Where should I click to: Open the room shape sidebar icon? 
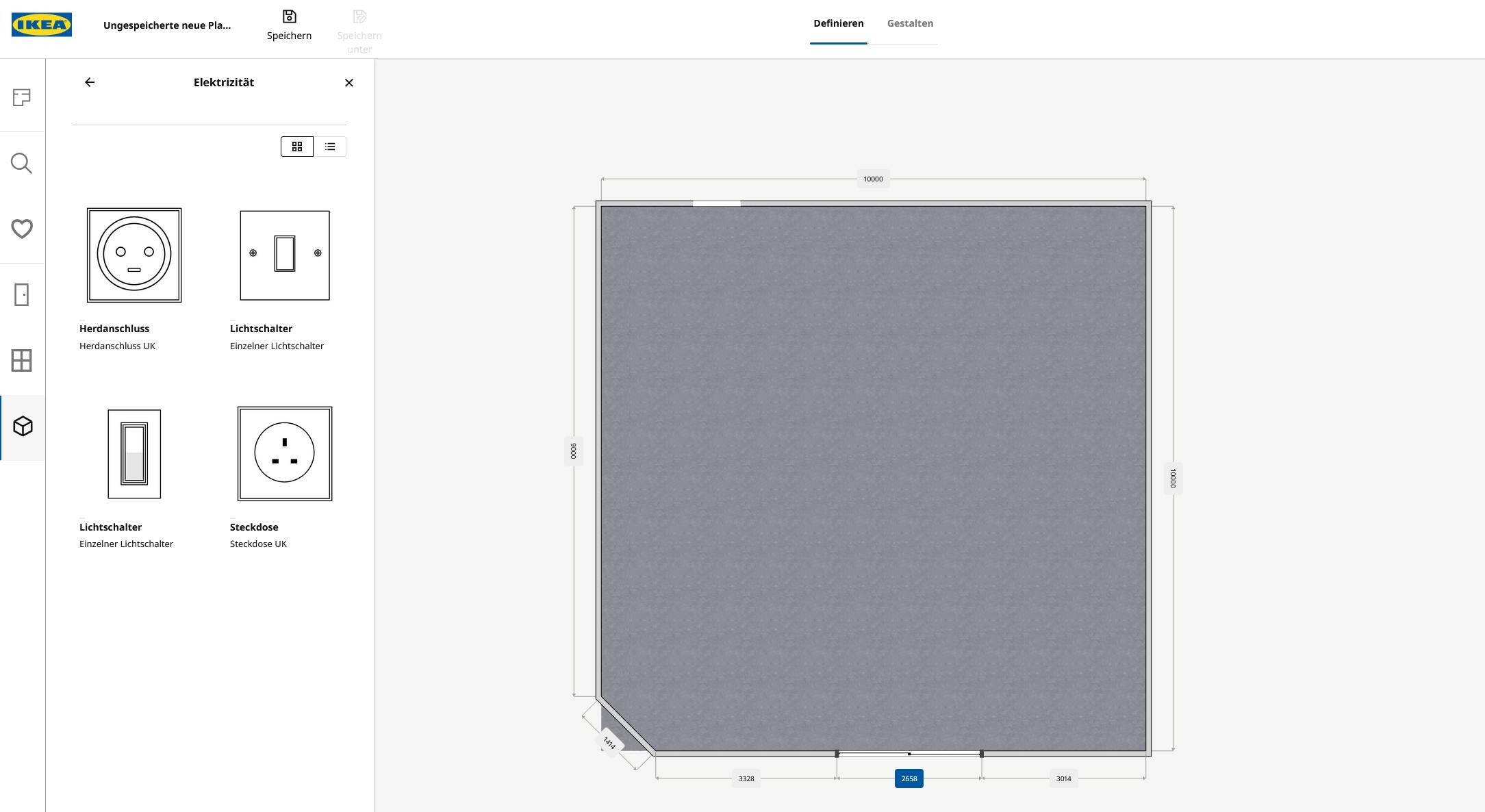[22, 97]
